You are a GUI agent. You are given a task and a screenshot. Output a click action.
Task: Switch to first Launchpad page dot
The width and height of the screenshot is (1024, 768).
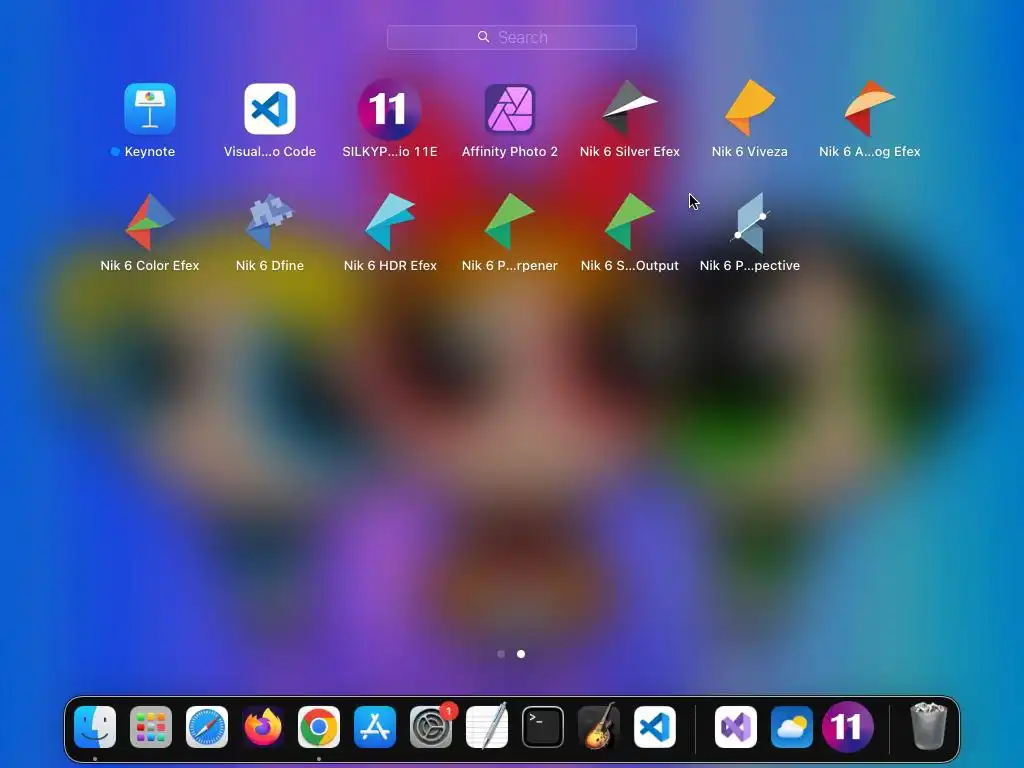[501, 654]
